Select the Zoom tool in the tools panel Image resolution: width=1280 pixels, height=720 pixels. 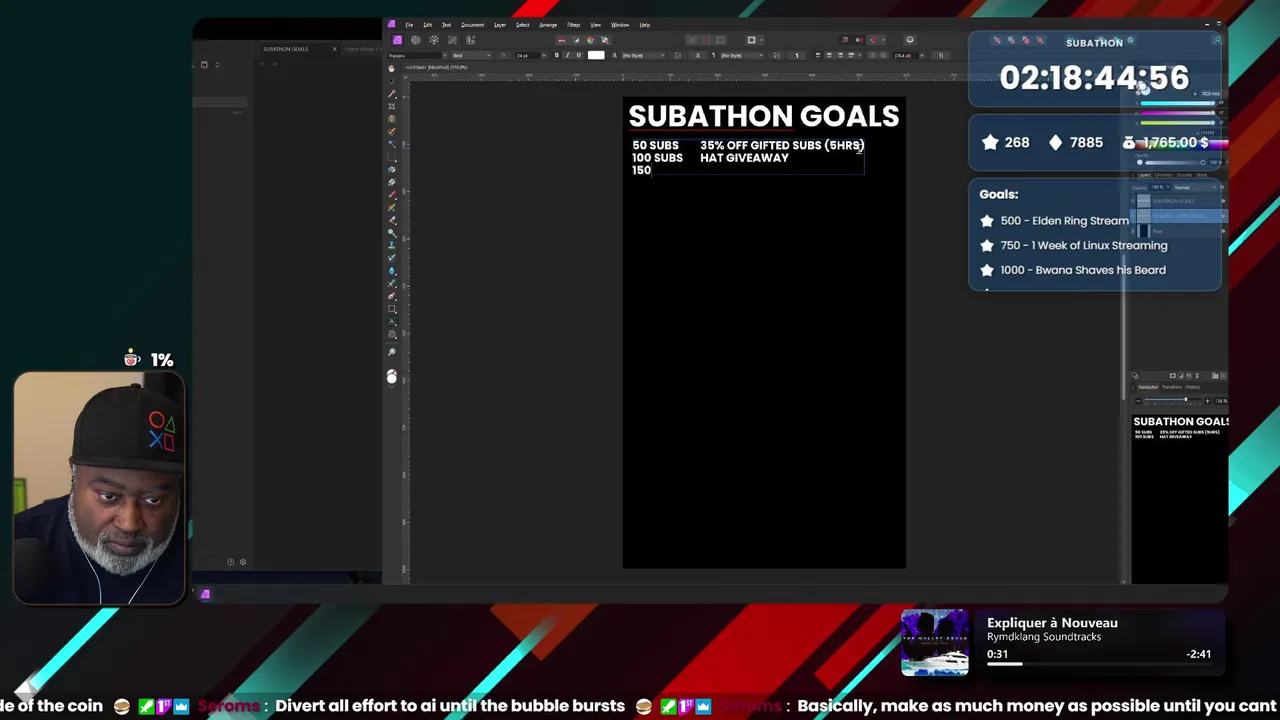tap(391, 351)
